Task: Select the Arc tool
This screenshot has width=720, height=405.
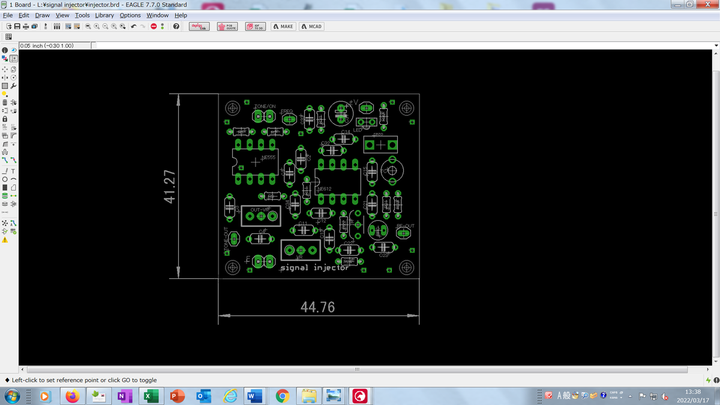Action: pyautogui.click(x=13, y=180)
